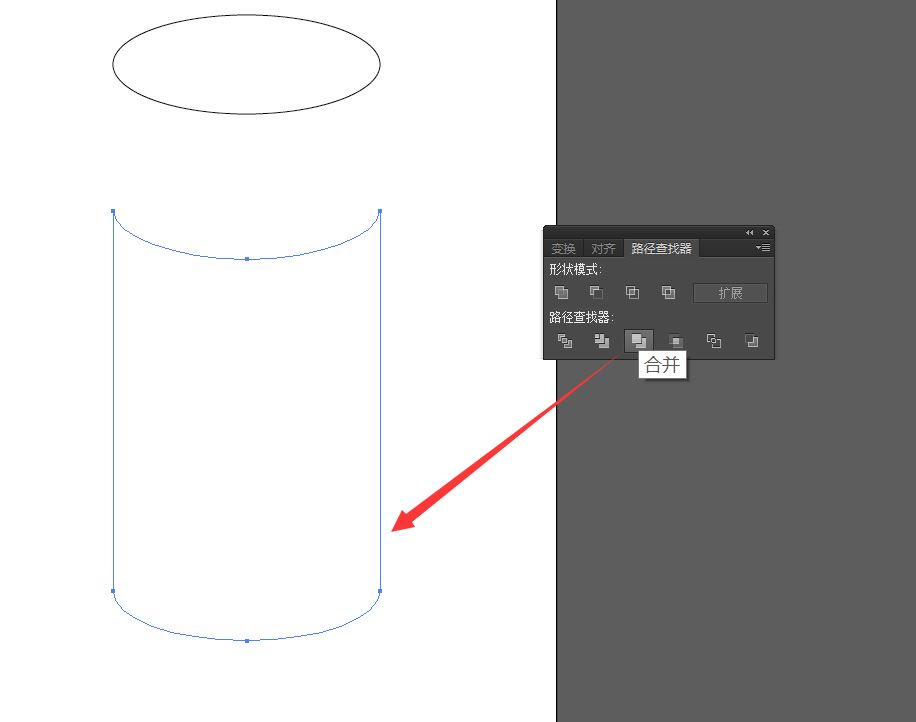Select the Intersect shape mode icon
The image size is (916, 722).
point(632,293)
